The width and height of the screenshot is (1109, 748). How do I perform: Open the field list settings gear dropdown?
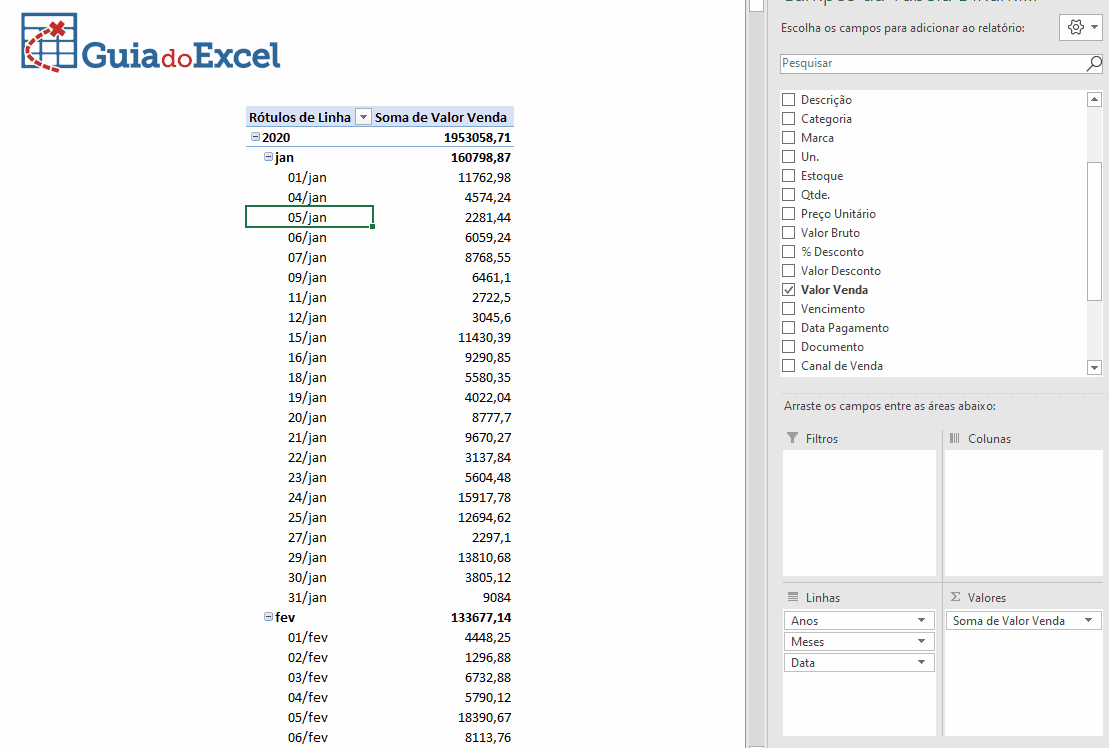click(x=1080, y=28)
